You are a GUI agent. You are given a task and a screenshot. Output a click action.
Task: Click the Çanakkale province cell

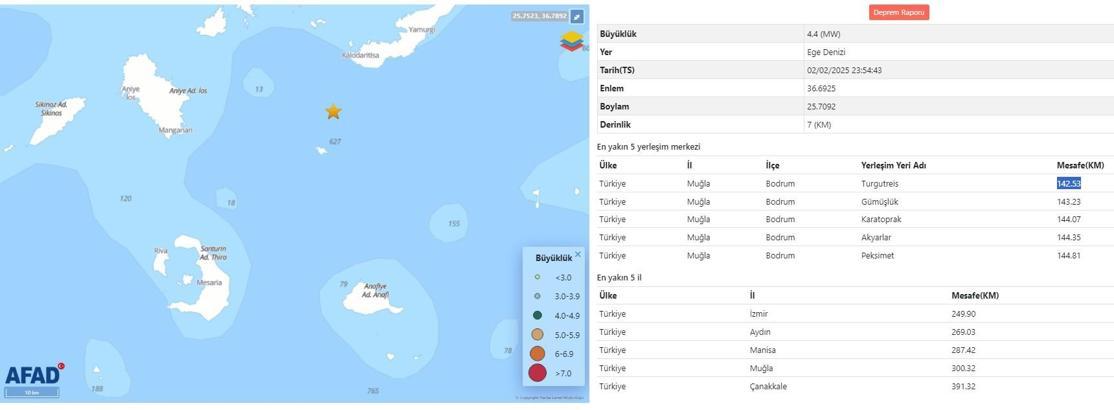tap(768, 387)
